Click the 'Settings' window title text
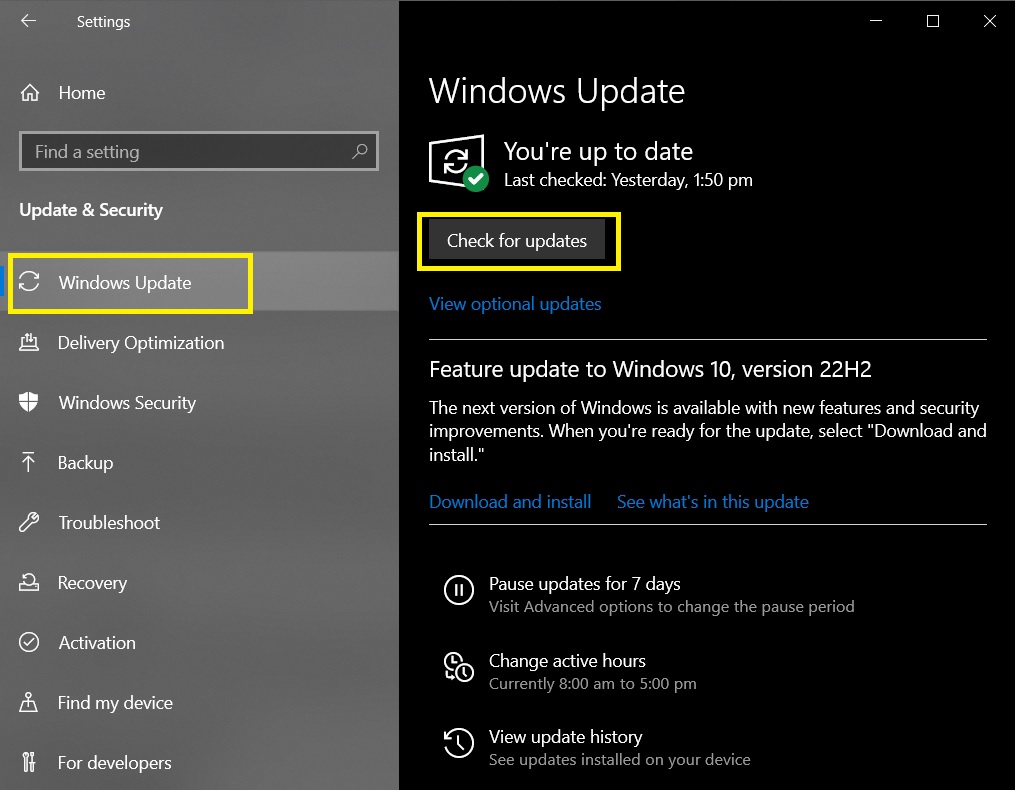 (x=104, y=21)
